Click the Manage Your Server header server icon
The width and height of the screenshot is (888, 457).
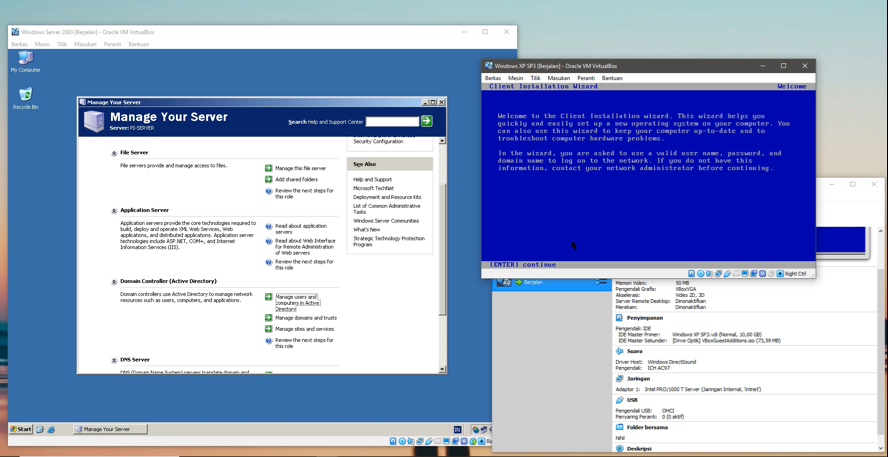tap(94, 121)
